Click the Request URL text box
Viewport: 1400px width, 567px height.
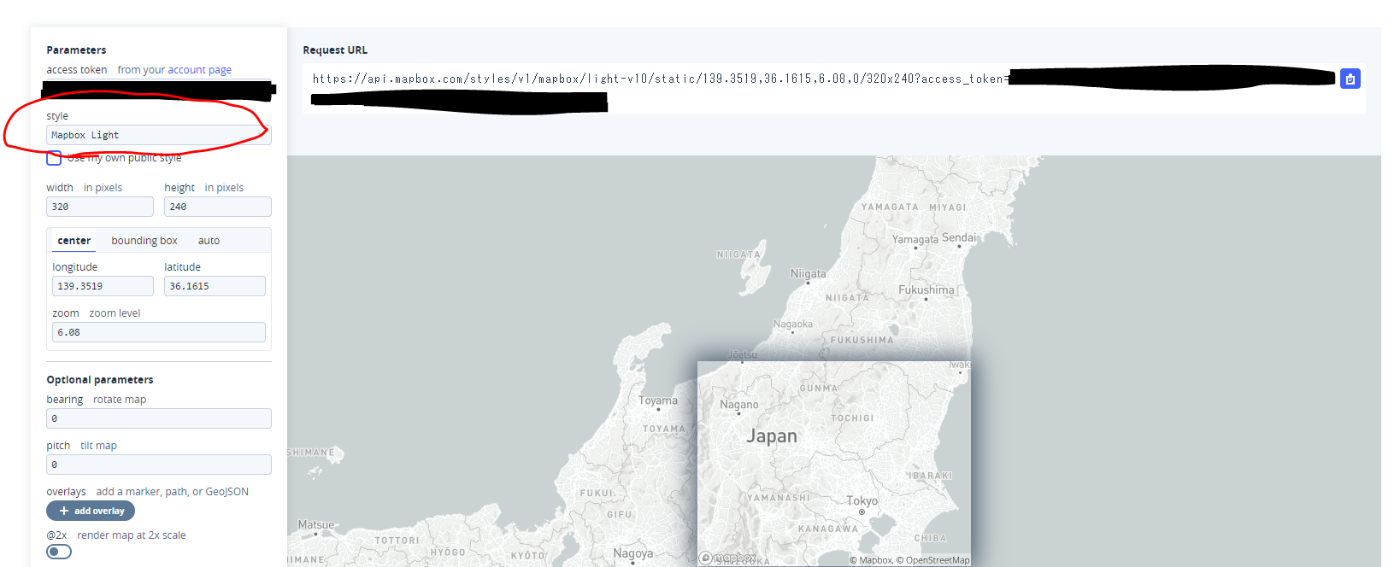coord(835,89)
